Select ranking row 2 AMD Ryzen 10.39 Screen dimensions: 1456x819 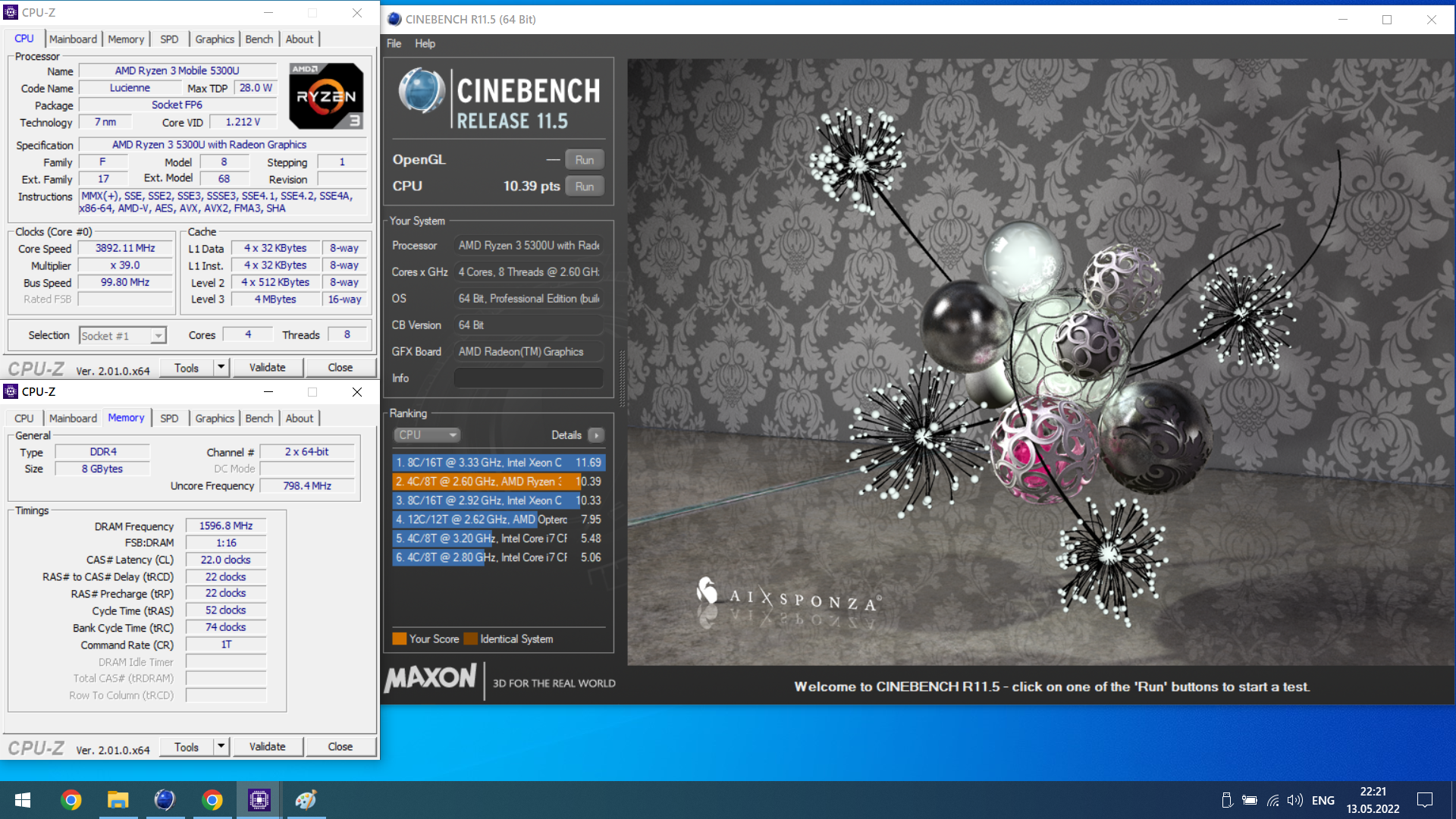point(499,482)
